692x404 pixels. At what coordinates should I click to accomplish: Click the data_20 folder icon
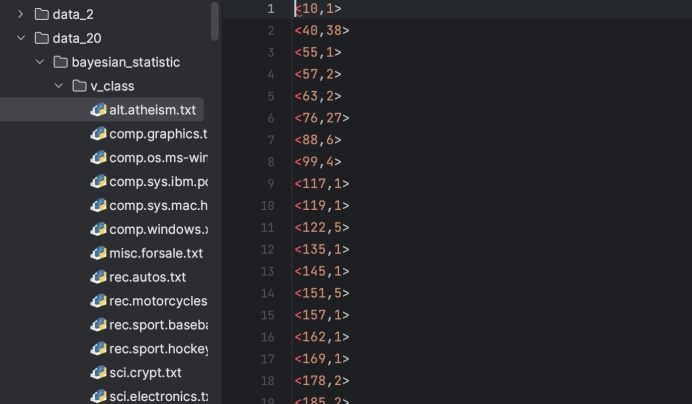click(41, 38)
